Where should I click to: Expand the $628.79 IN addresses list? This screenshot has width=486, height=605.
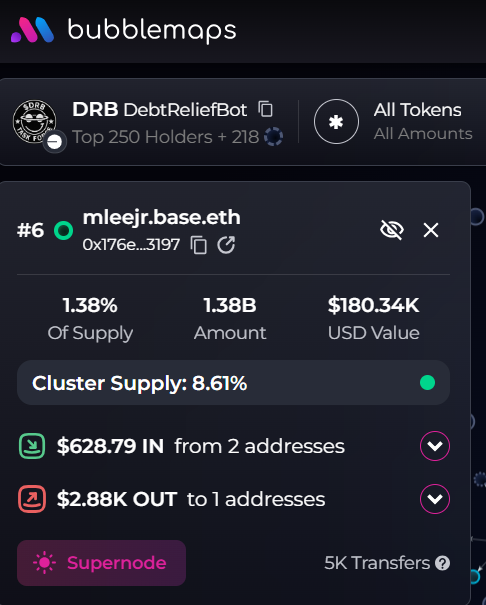pos(435,446)
